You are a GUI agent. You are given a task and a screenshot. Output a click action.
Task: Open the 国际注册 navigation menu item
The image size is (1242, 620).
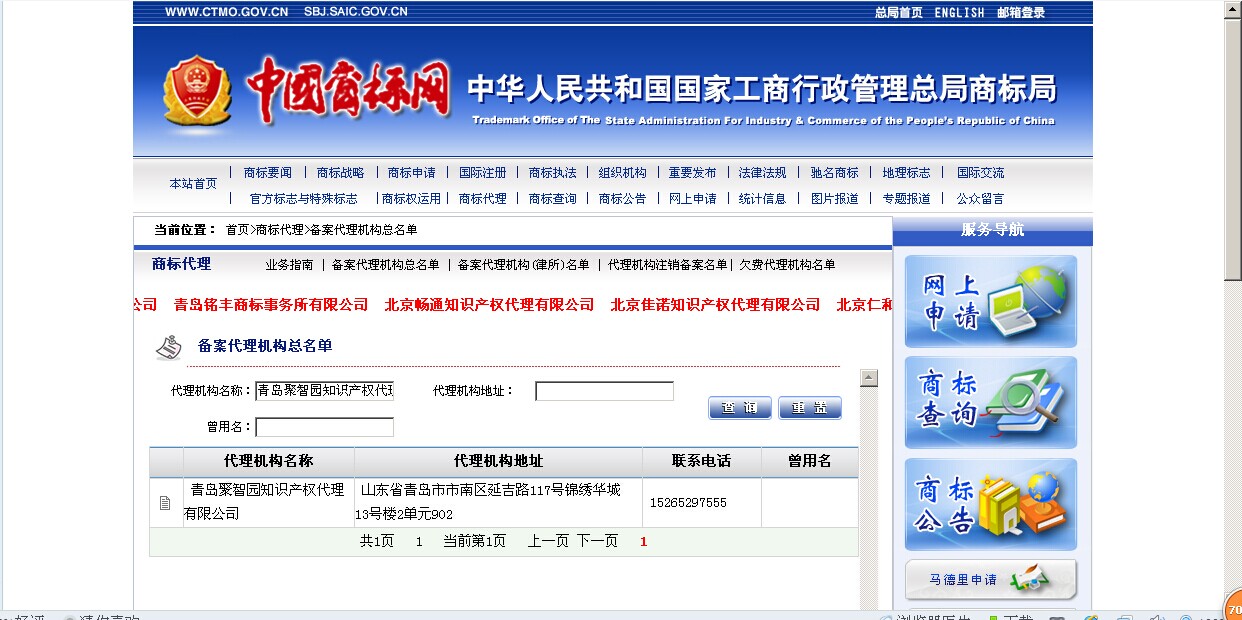pyautogui.click(x=482, y=173)
